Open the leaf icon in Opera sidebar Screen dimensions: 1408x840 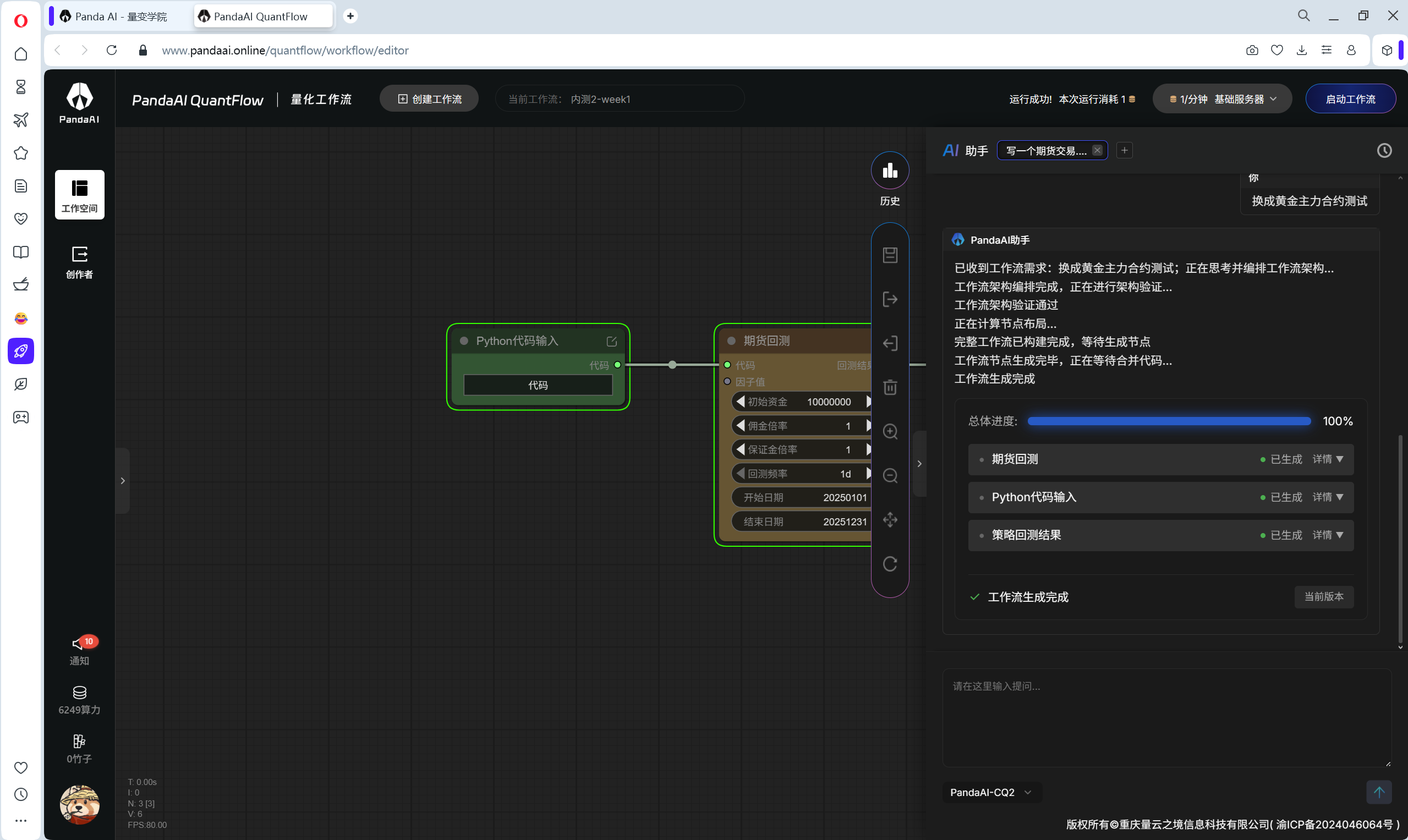pyautogui.click(x=21, y=385)
